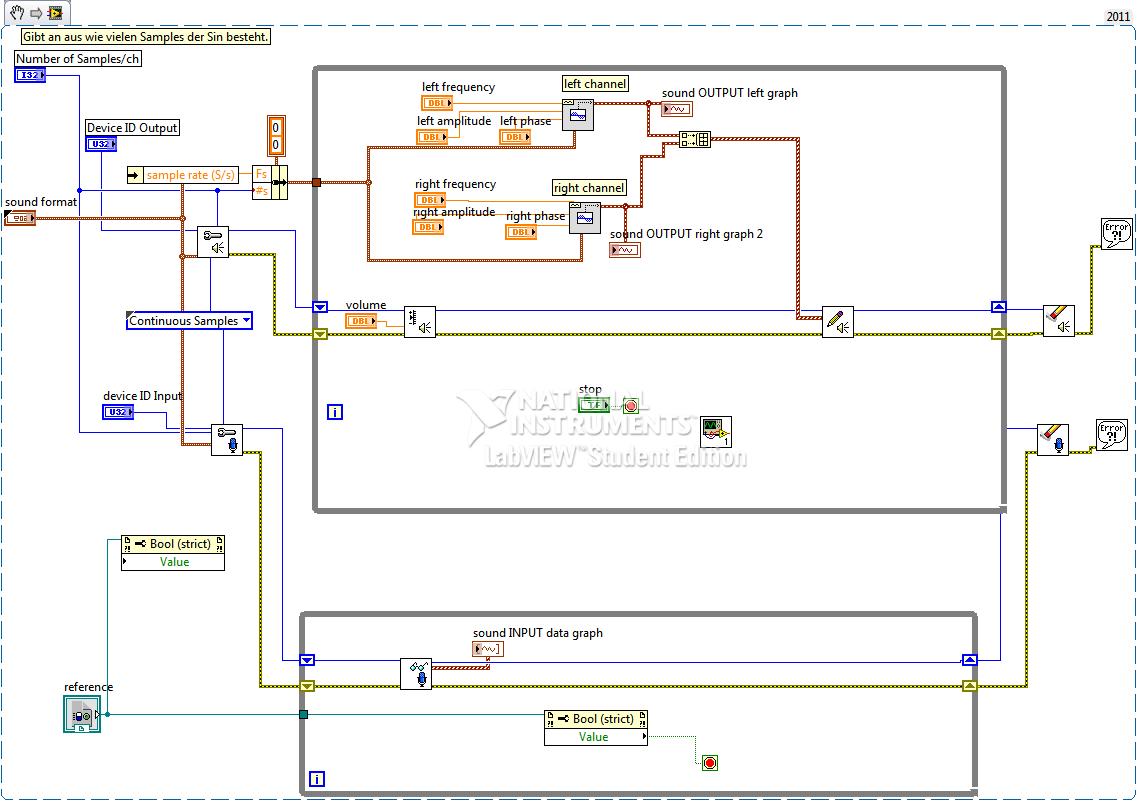Click upper zero numeric array constant
The image size is (1137, 801).
pos(276,127)
